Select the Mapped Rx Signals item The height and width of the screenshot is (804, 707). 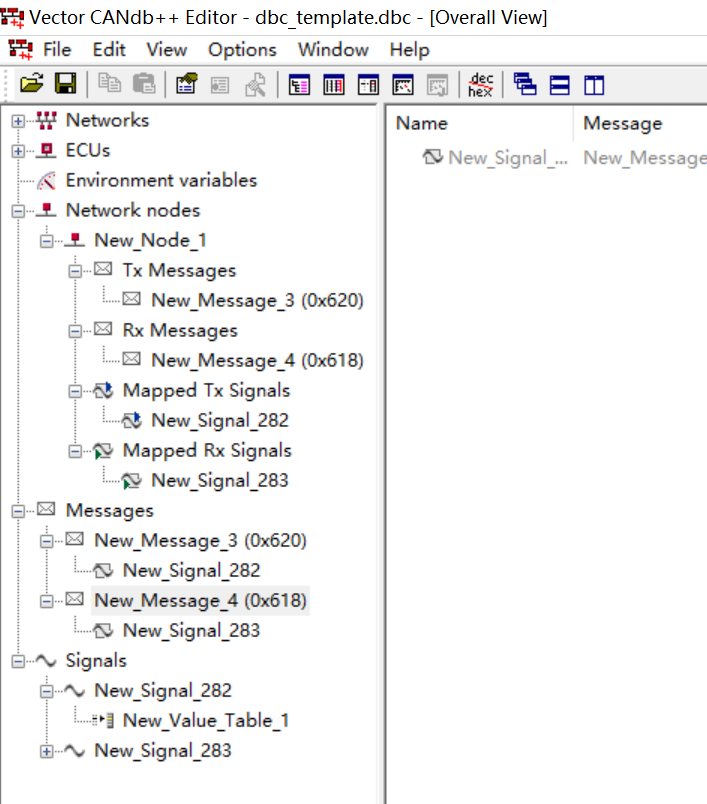pyautogui.click(x=207, y=451)
